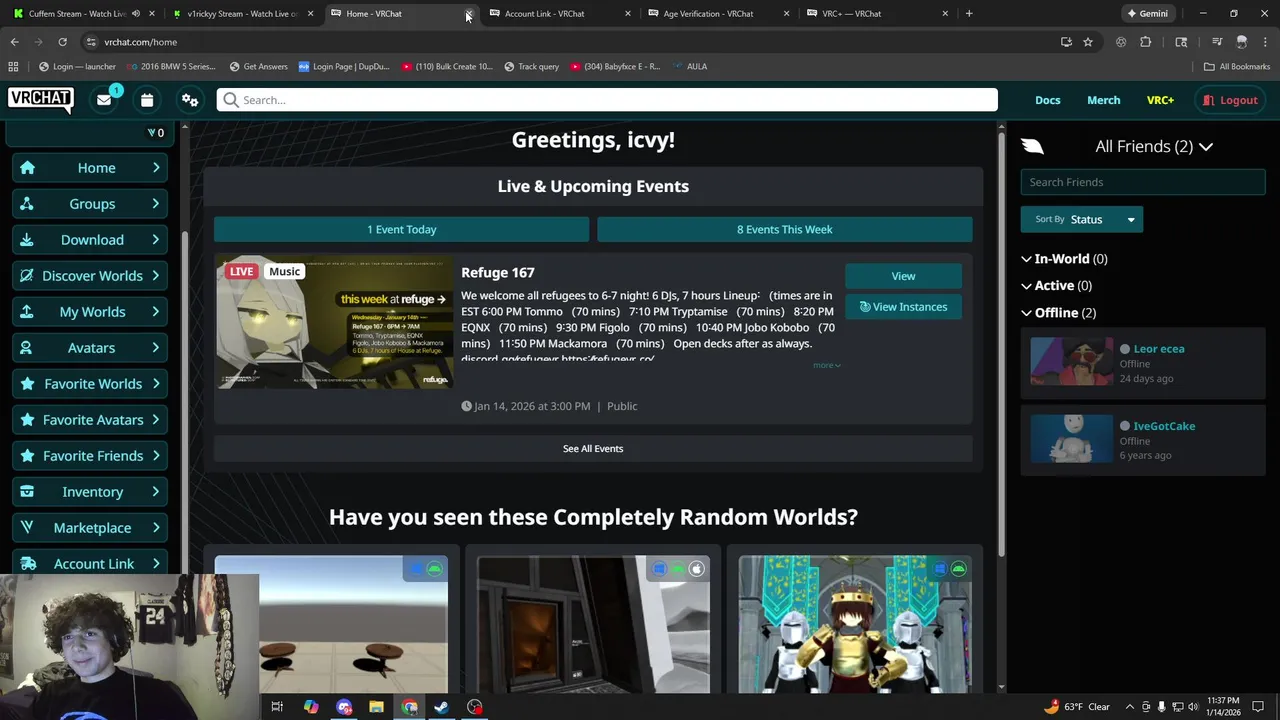Click the Marketplace V icon
This screenshot has width=1280, height=720.
pyautogui.click(x=27, y=528)
